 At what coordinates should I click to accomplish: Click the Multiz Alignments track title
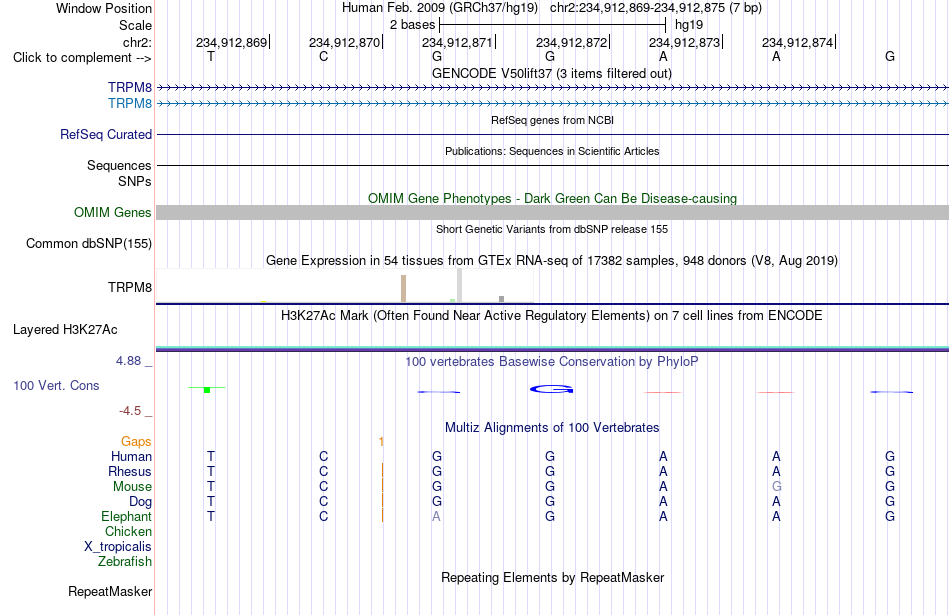(x=552, y=428)
